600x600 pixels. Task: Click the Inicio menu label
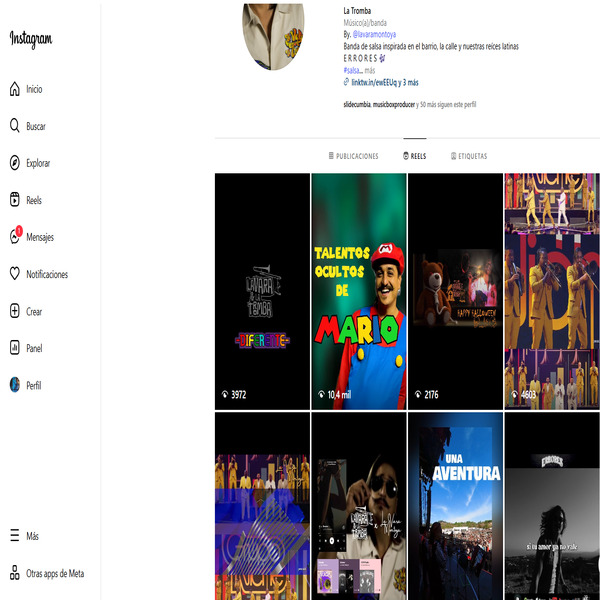tap(34, 89)
